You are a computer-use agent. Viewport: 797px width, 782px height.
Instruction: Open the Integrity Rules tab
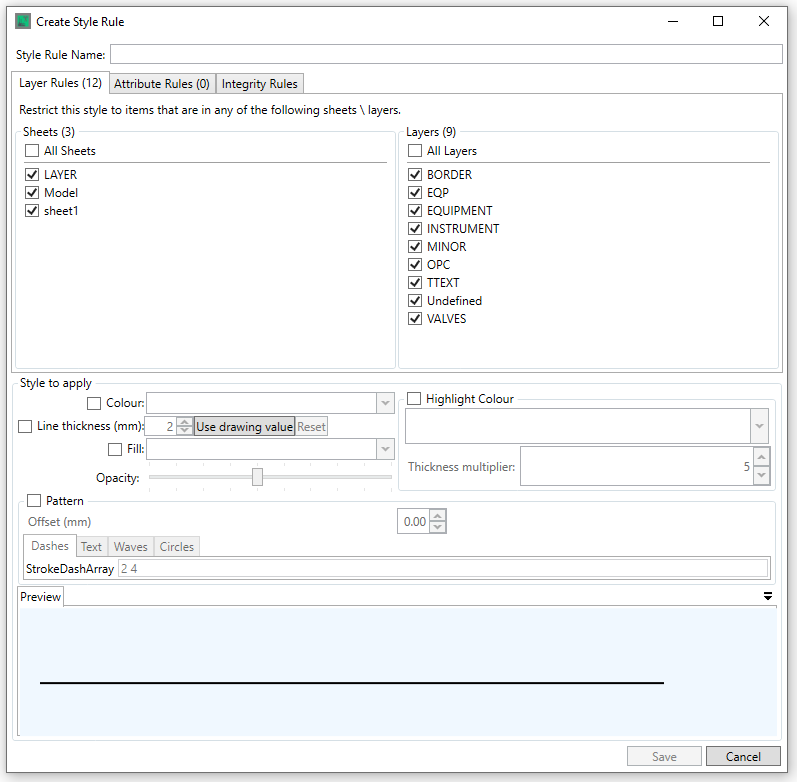(259, 84)
